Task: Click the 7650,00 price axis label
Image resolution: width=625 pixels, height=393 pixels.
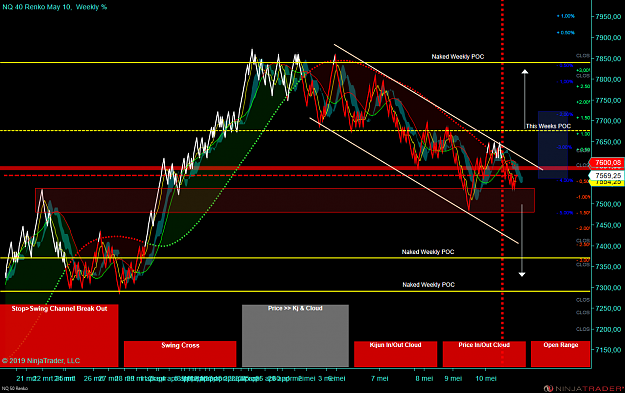Action: click(608, 142)
